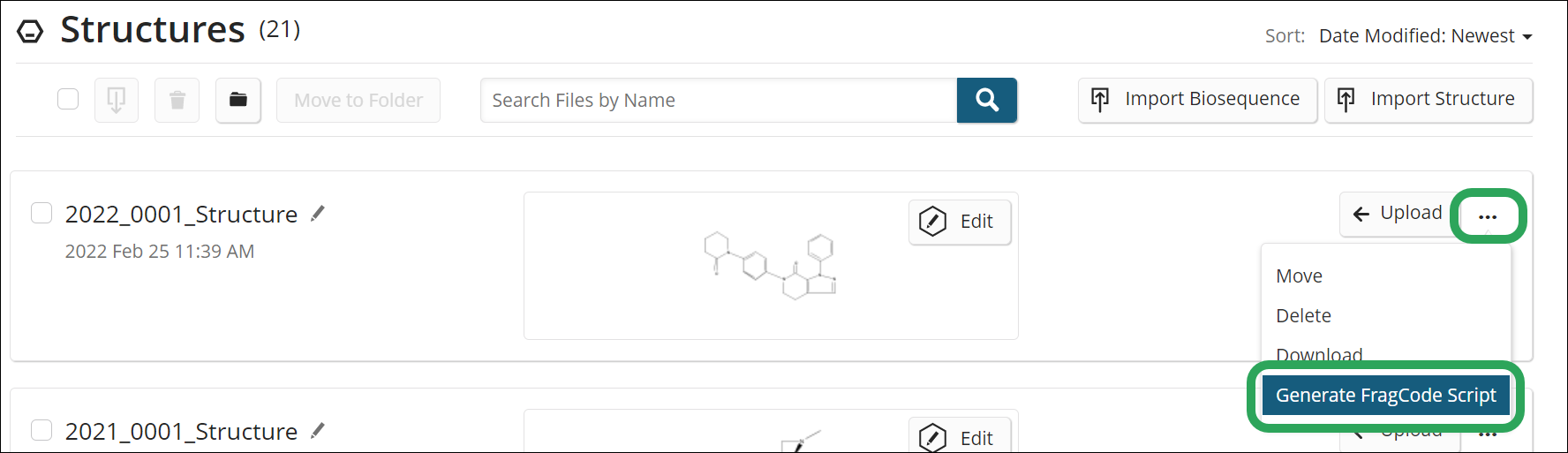Select Generate FragCode Script menu option

pyautogui.click(x=1385, y=396)
